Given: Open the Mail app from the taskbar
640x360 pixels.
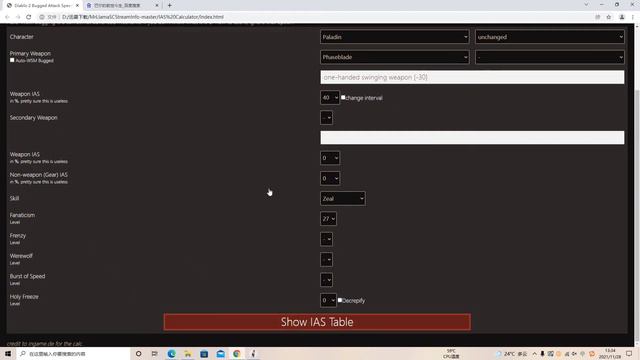Looking at the screenshot, I should tap(220, 353).
